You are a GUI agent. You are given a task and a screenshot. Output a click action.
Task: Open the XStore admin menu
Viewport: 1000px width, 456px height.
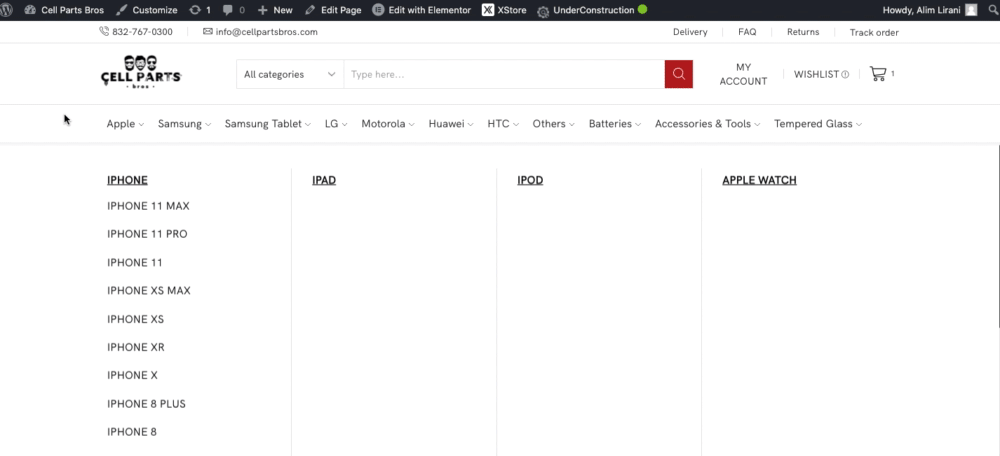504,10
